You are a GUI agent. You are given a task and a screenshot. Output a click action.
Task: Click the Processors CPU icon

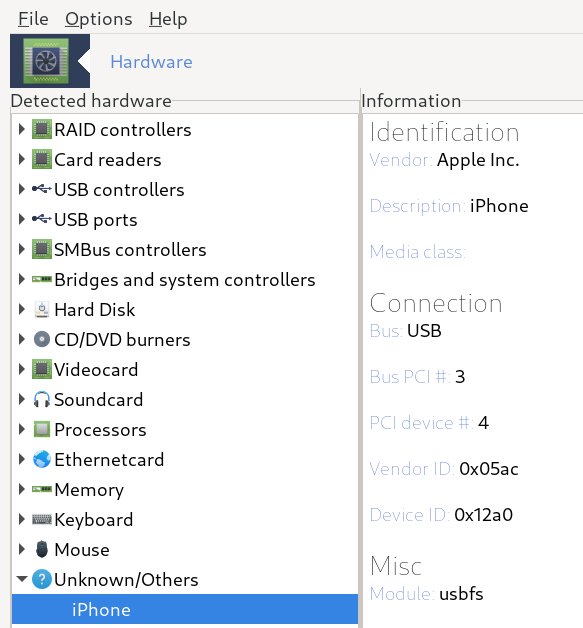click(x=42, y=429)
